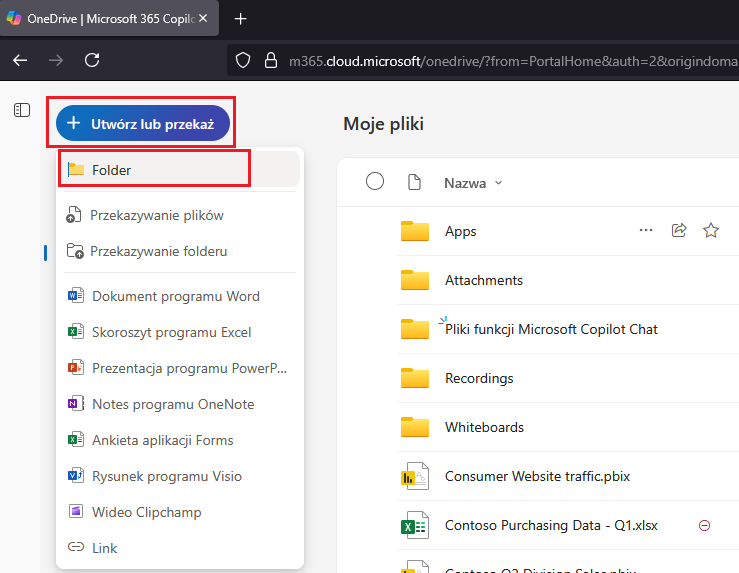This screenshot has width=739, height=573.
Task: Select Przekazywanie plików menu entry
Action: point(180,215)
